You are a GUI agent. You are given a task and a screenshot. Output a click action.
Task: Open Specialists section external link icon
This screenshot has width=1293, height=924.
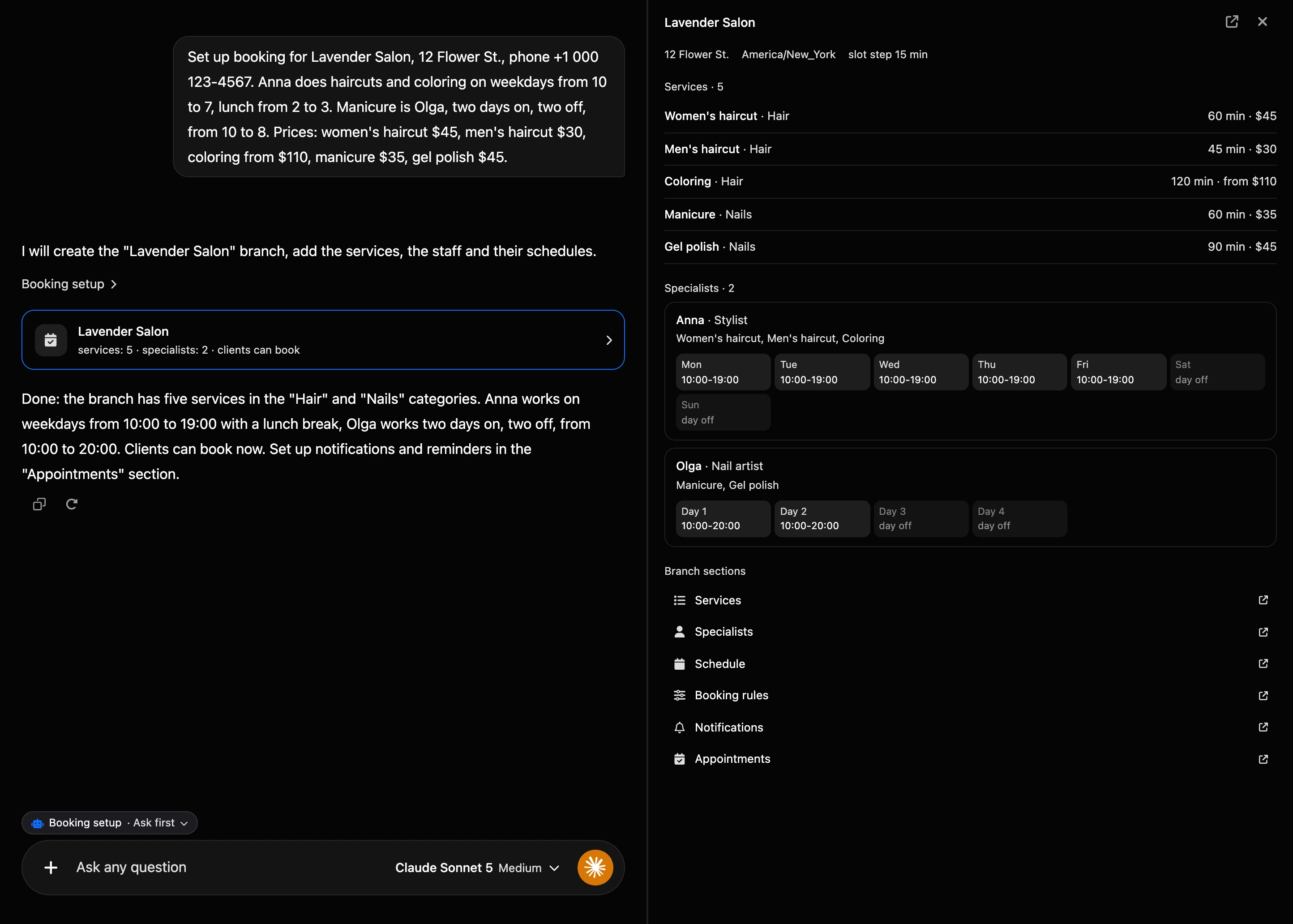click(1263, 632)
